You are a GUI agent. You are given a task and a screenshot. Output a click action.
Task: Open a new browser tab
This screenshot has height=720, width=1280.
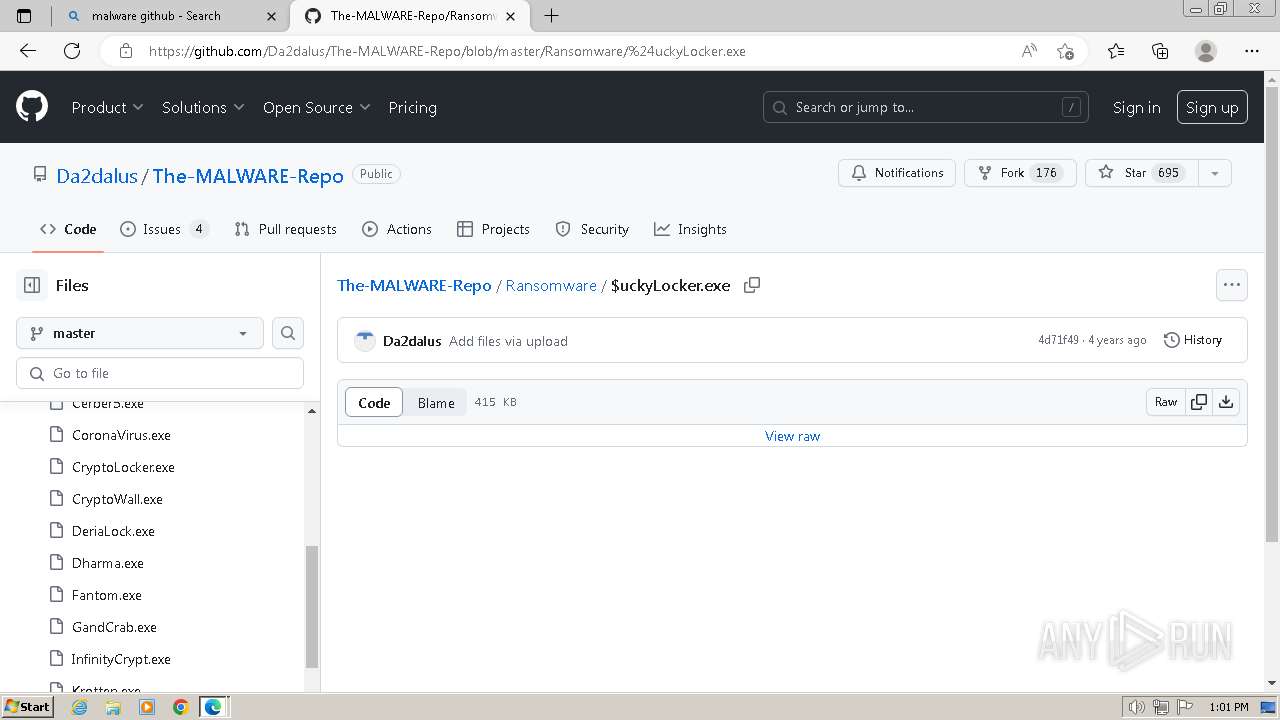[551, 15]
